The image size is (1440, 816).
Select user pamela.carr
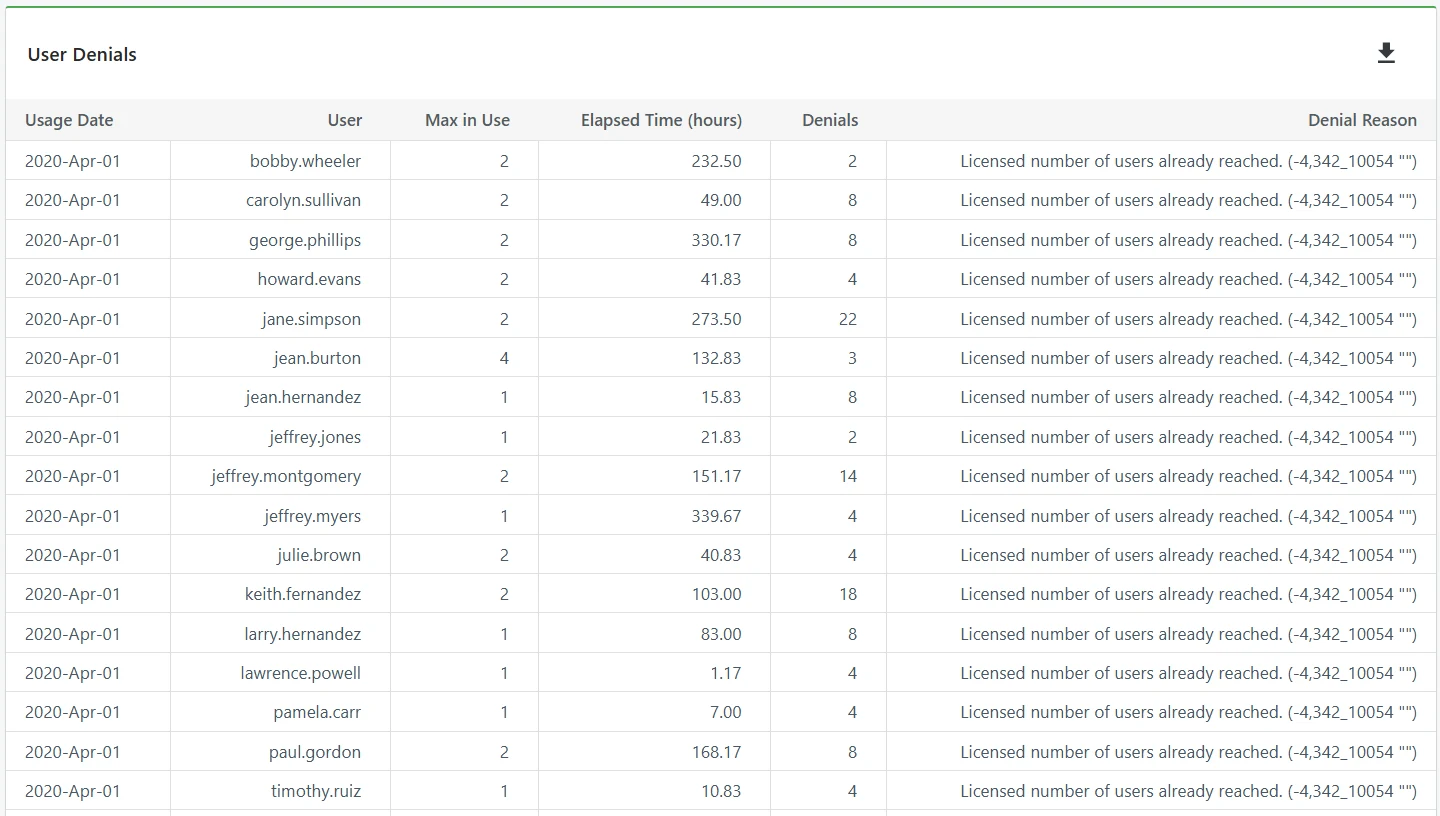coord(317,712)
